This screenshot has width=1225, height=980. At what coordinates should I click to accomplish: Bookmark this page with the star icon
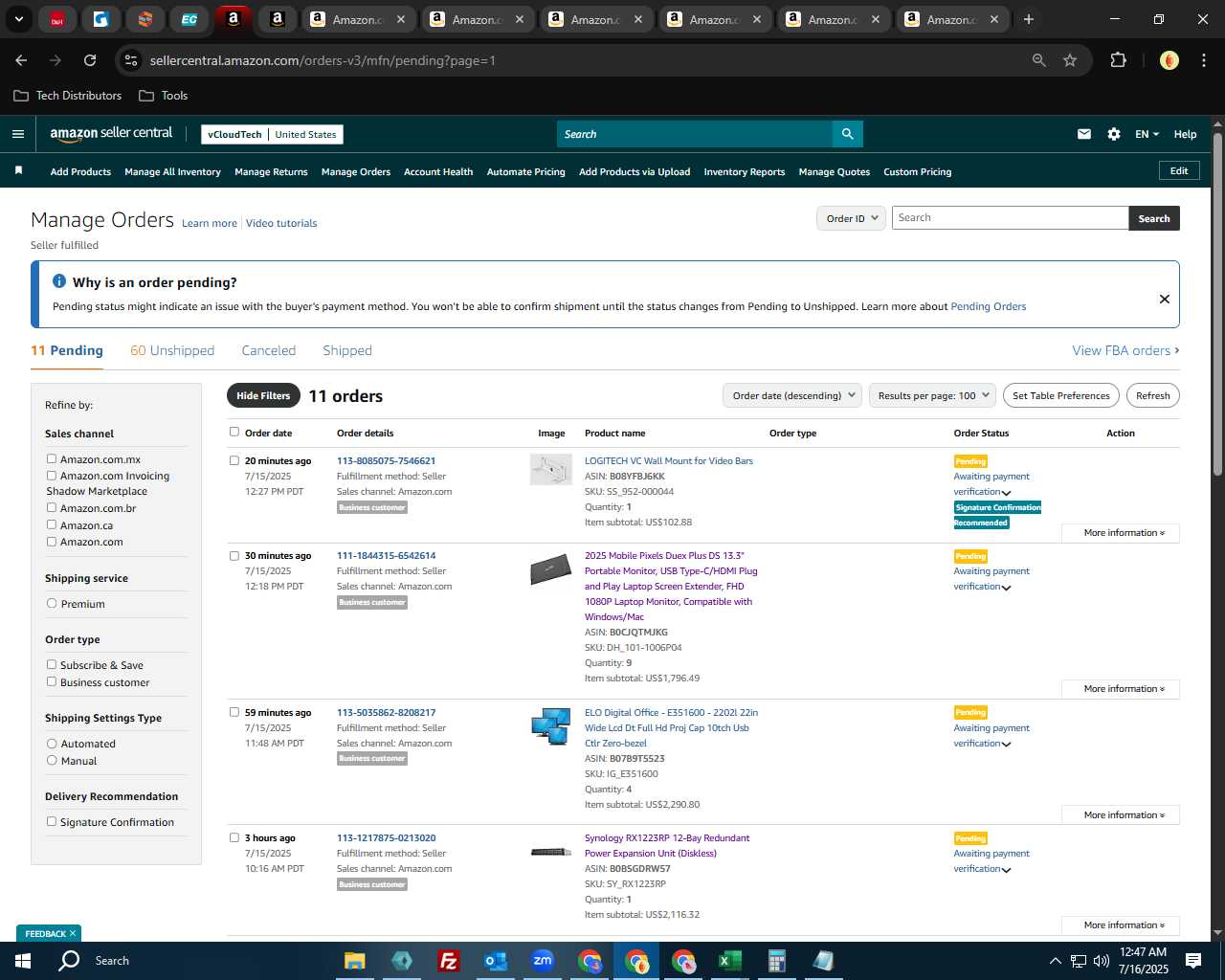1070,60
